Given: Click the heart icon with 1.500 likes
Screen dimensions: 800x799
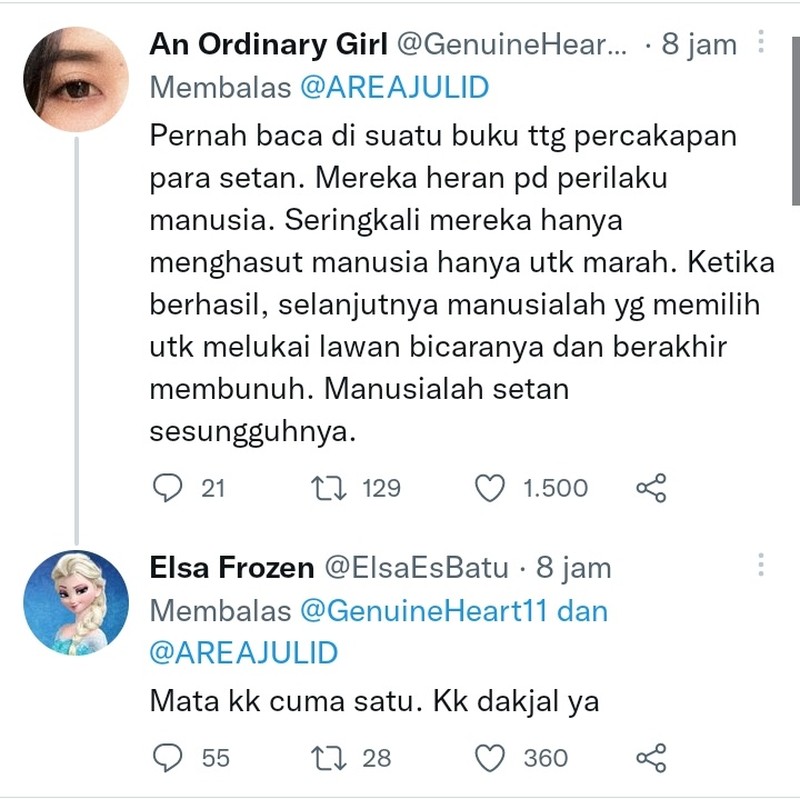Looking at the screenshot, I should pos(490,488).
